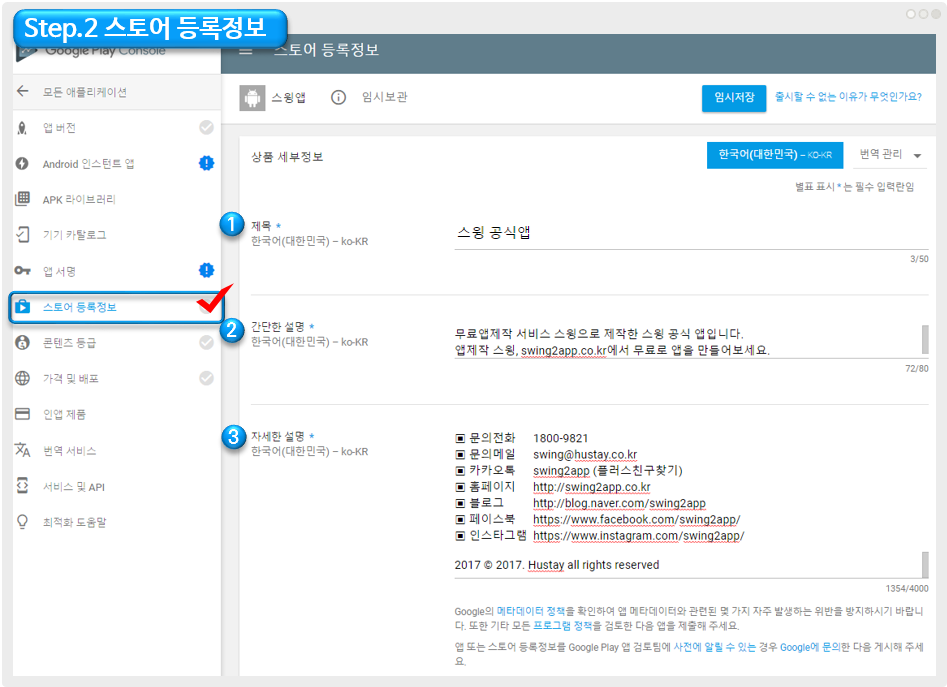Open the rocket icon for 앱 버전
Image resolution: width=947 pixels, height=687 pixels.
tap(22, 127)
